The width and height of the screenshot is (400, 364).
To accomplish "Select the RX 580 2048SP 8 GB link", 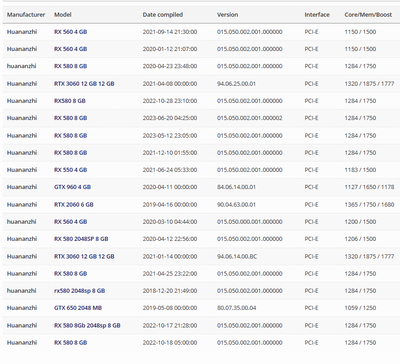I will click(x=81, y=239).
